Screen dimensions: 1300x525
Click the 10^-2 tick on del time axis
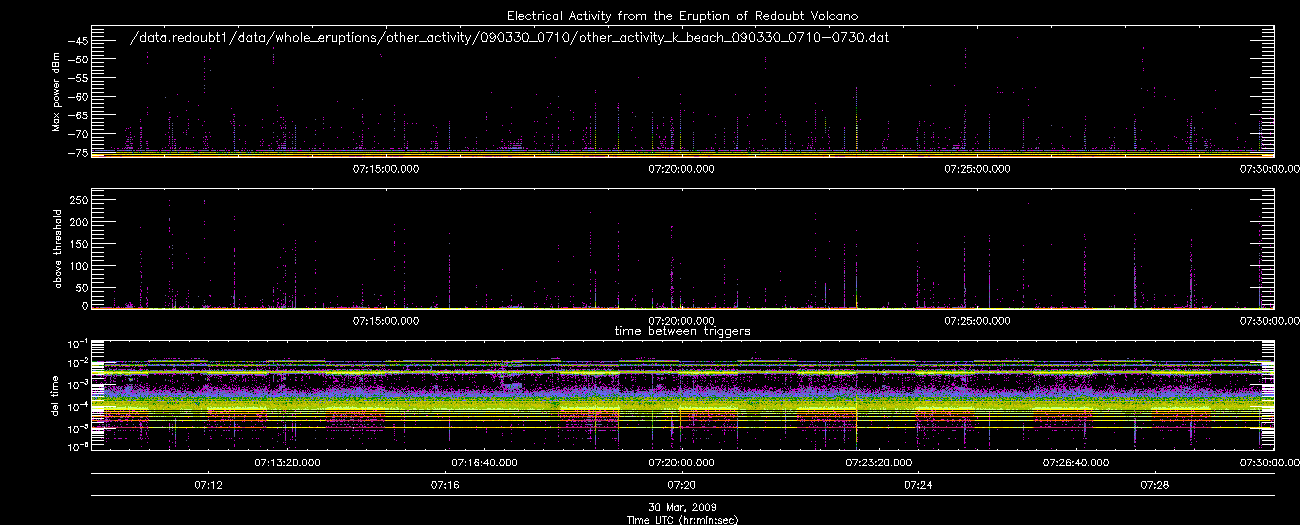(x=77, y=362)
